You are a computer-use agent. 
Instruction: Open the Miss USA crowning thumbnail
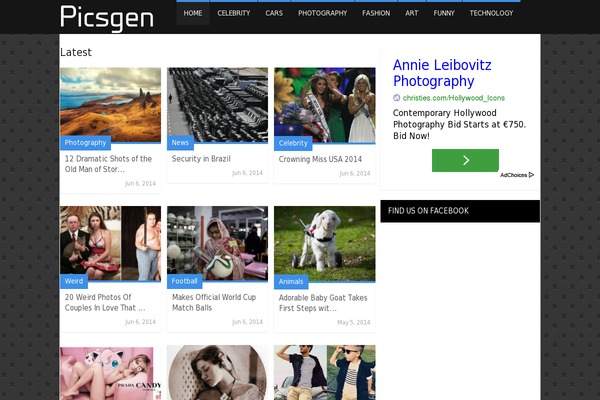click(324, 105)
